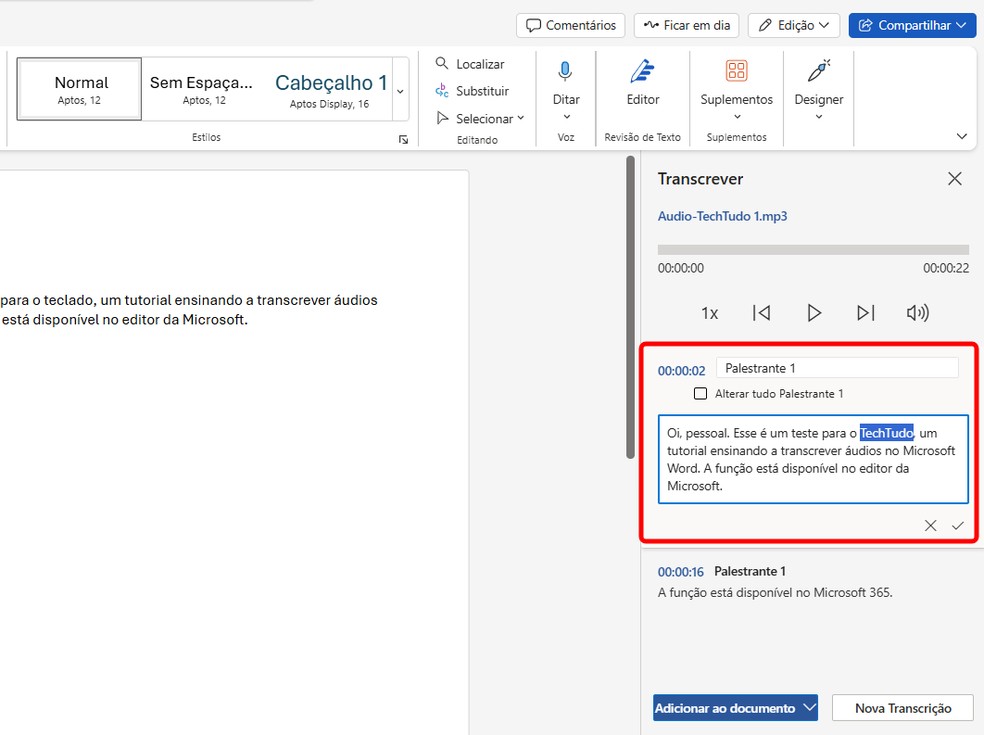Select the 'A função está disponível no Microsoft 365' segment
The height and width of the screenshot is (735, 984).
tap(775, 593)
